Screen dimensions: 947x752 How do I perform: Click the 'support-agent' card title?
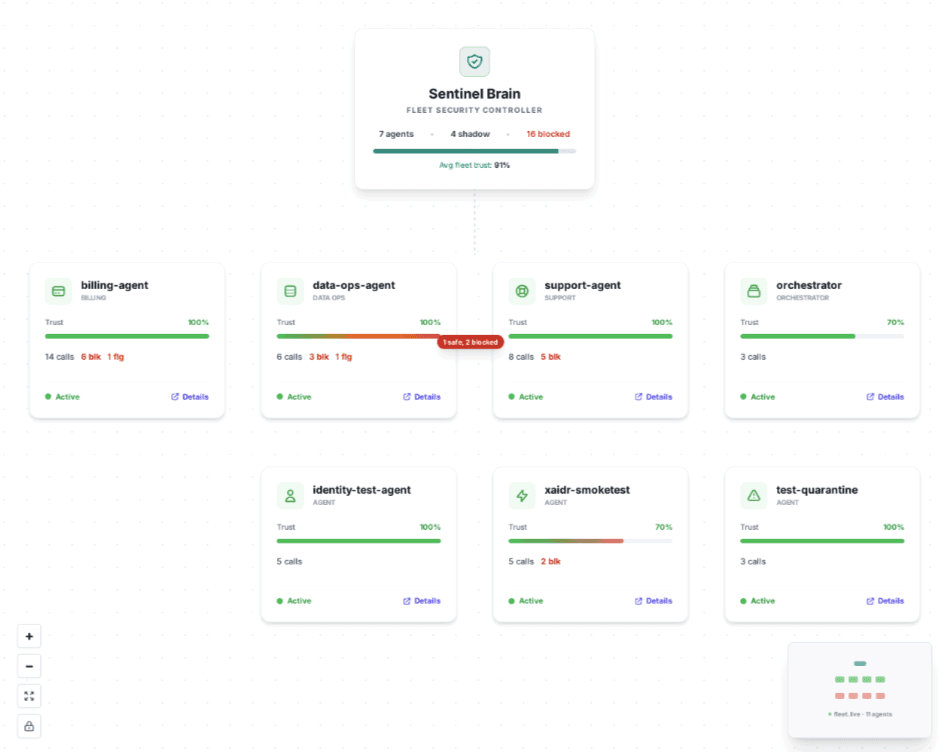point(582,285)
